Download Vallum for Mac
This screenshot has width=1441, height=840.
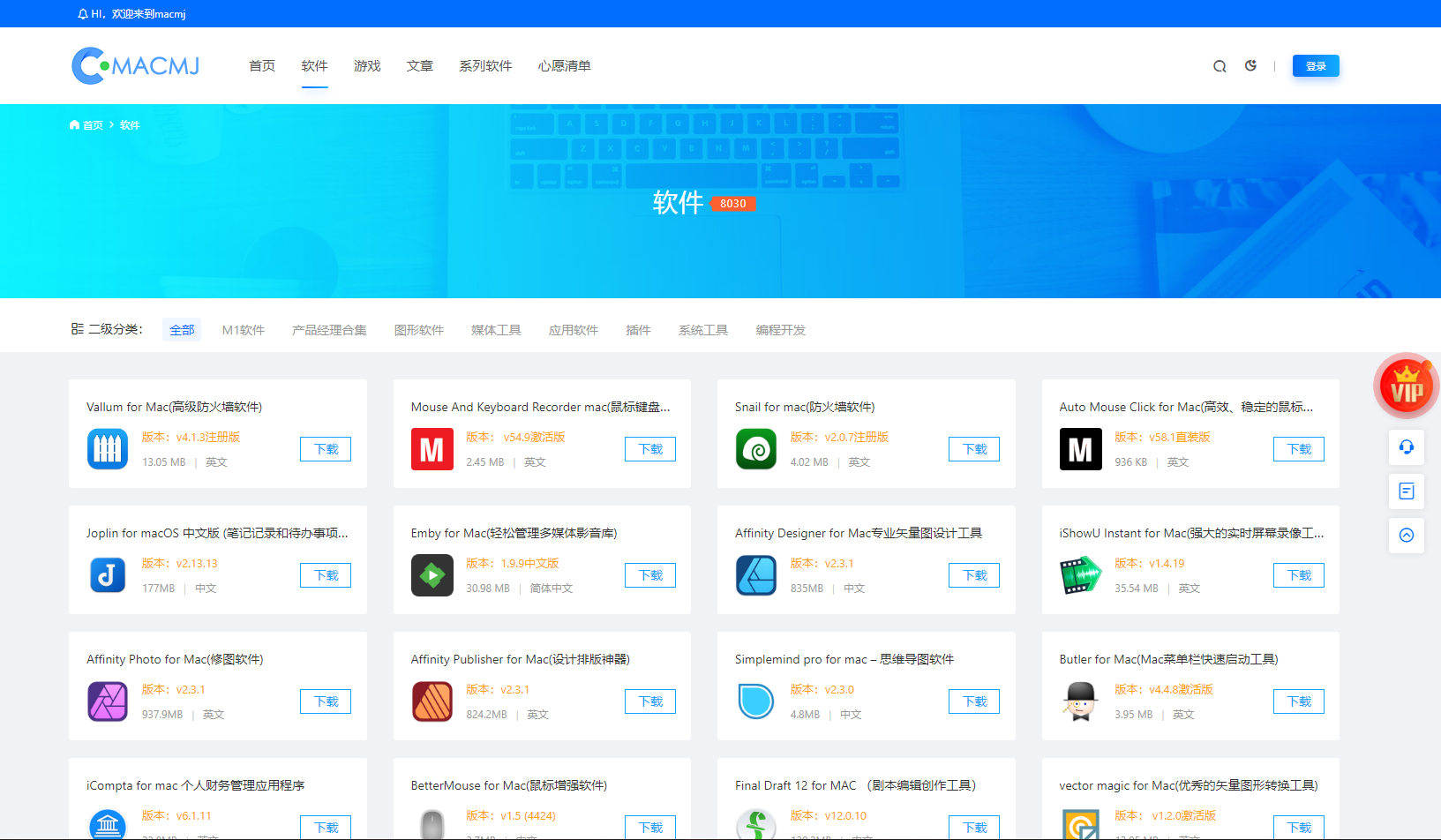[326, 449]
